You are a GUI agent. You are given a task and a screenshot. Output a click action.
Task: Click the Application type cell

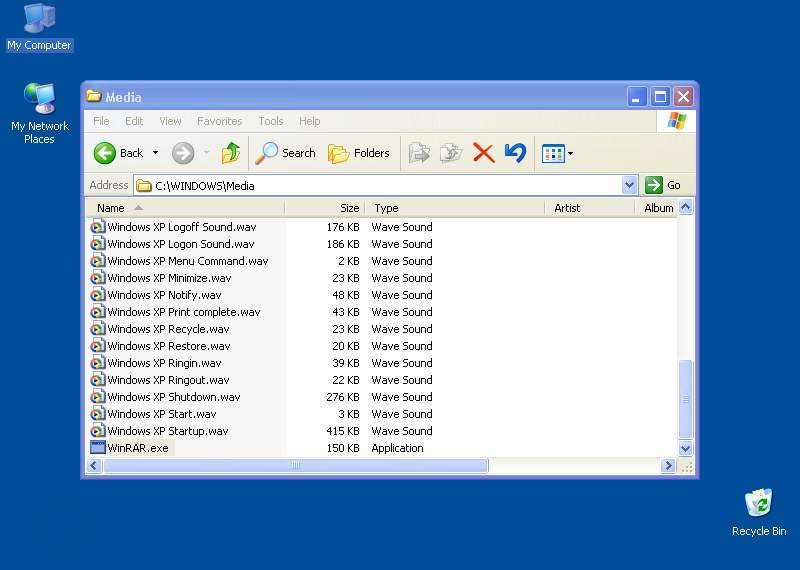click(x=397, y=448)
